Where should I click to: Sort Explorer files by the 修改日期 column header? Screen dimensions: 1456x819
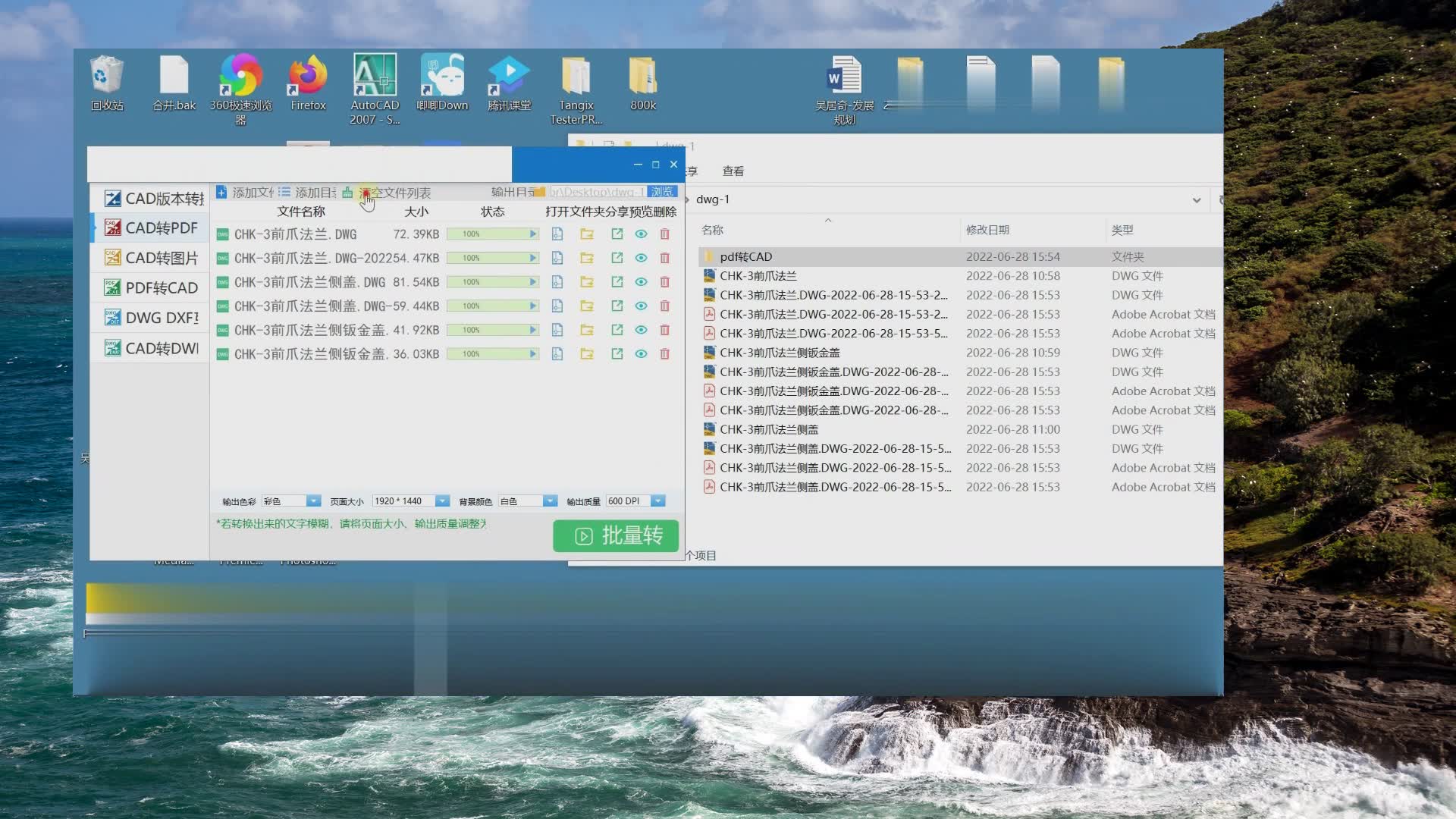point(987,230)
